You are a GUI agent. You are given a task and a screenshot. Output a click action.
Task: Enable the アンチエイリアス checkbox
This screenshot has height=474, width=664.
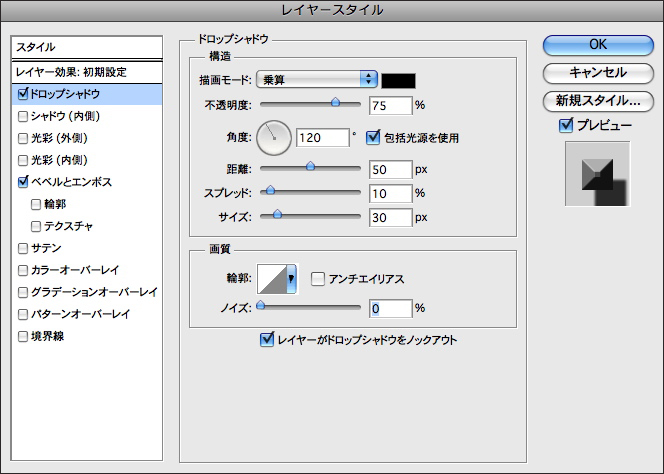pyautogui.click(x=318, y=279)
